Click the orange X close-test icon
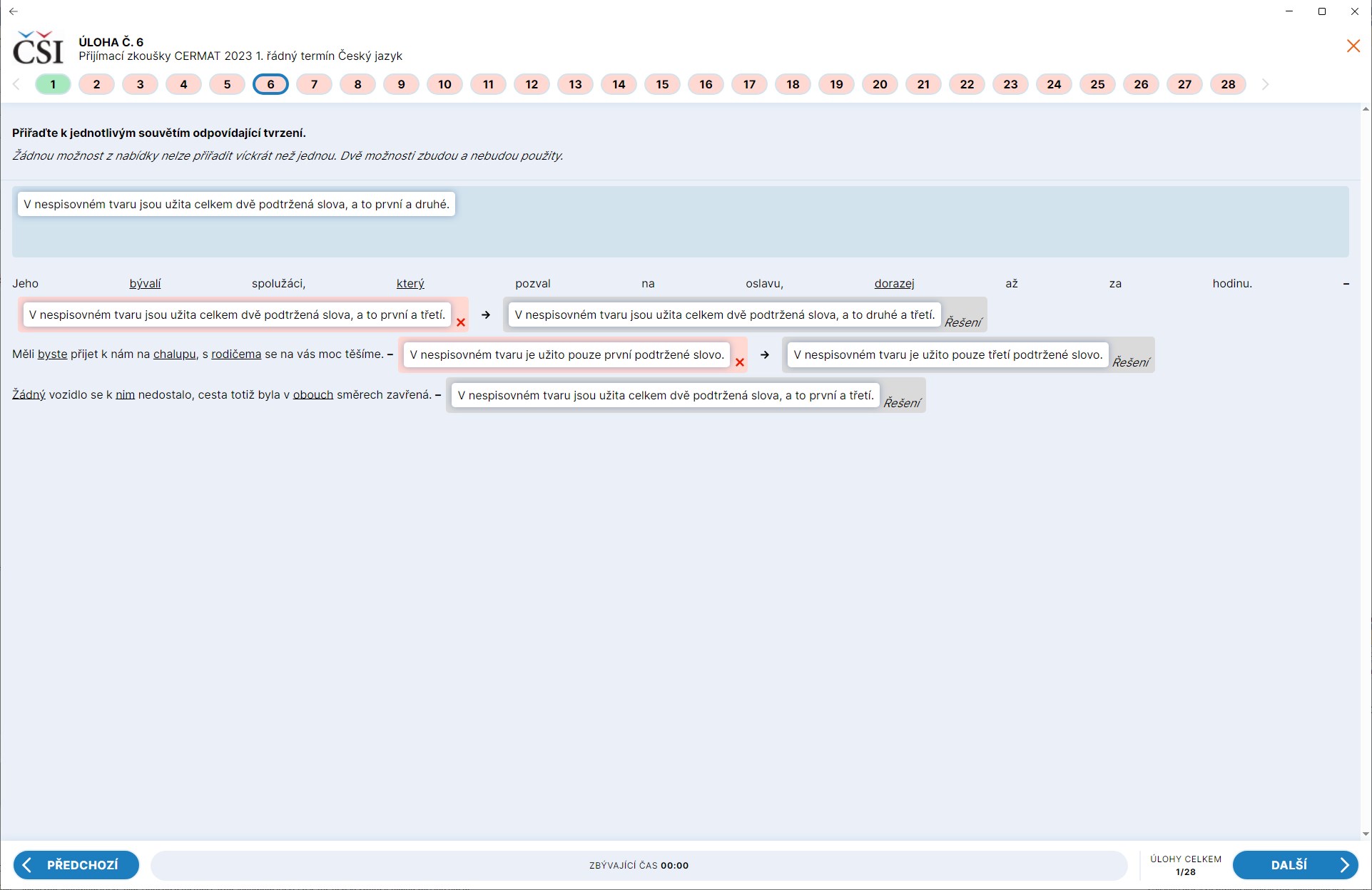 (1353, 46)
